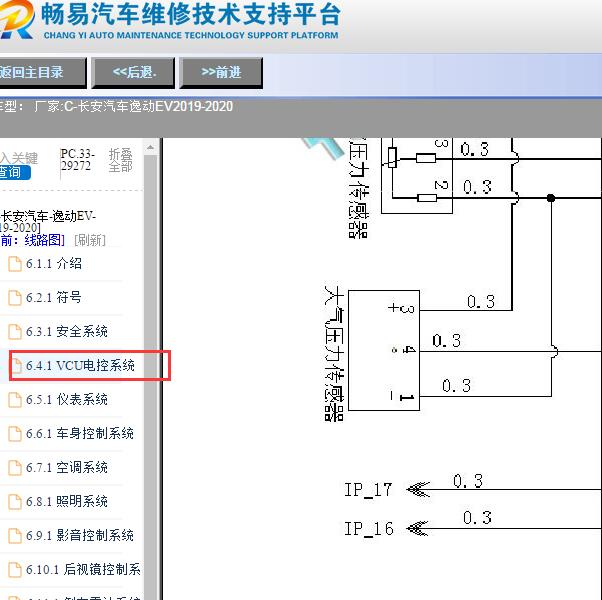Go forward with the >>前进 button

(221, 72)
